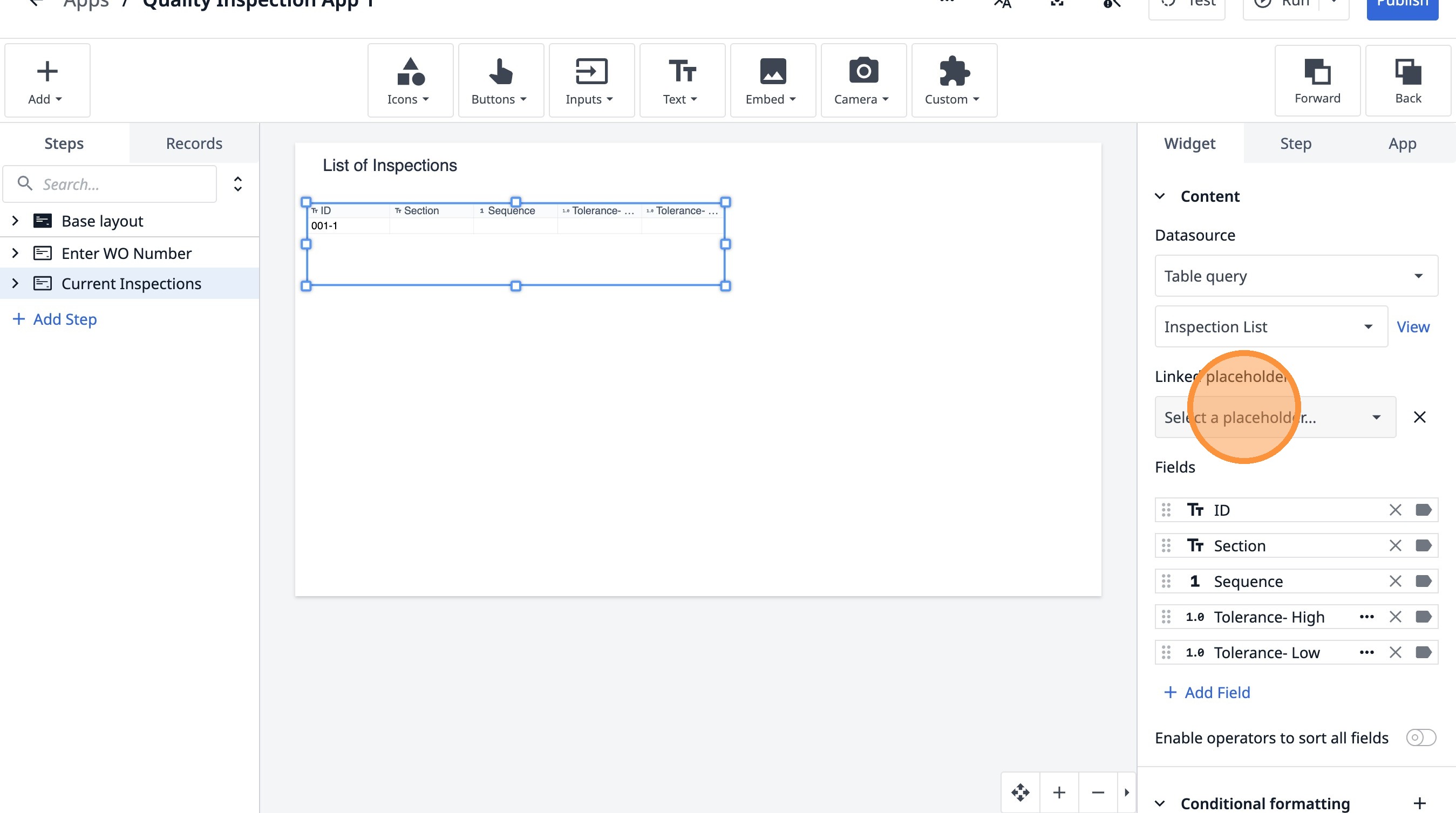
Task: Toggle Enable operators to sort all fields
Action: [1420, 738]
